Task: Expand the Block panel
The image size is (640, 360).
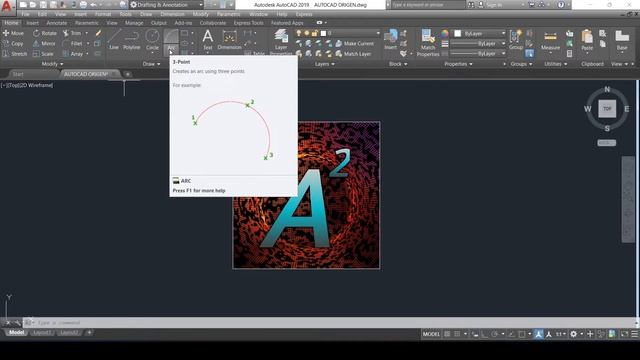Action: pos(398,64)
